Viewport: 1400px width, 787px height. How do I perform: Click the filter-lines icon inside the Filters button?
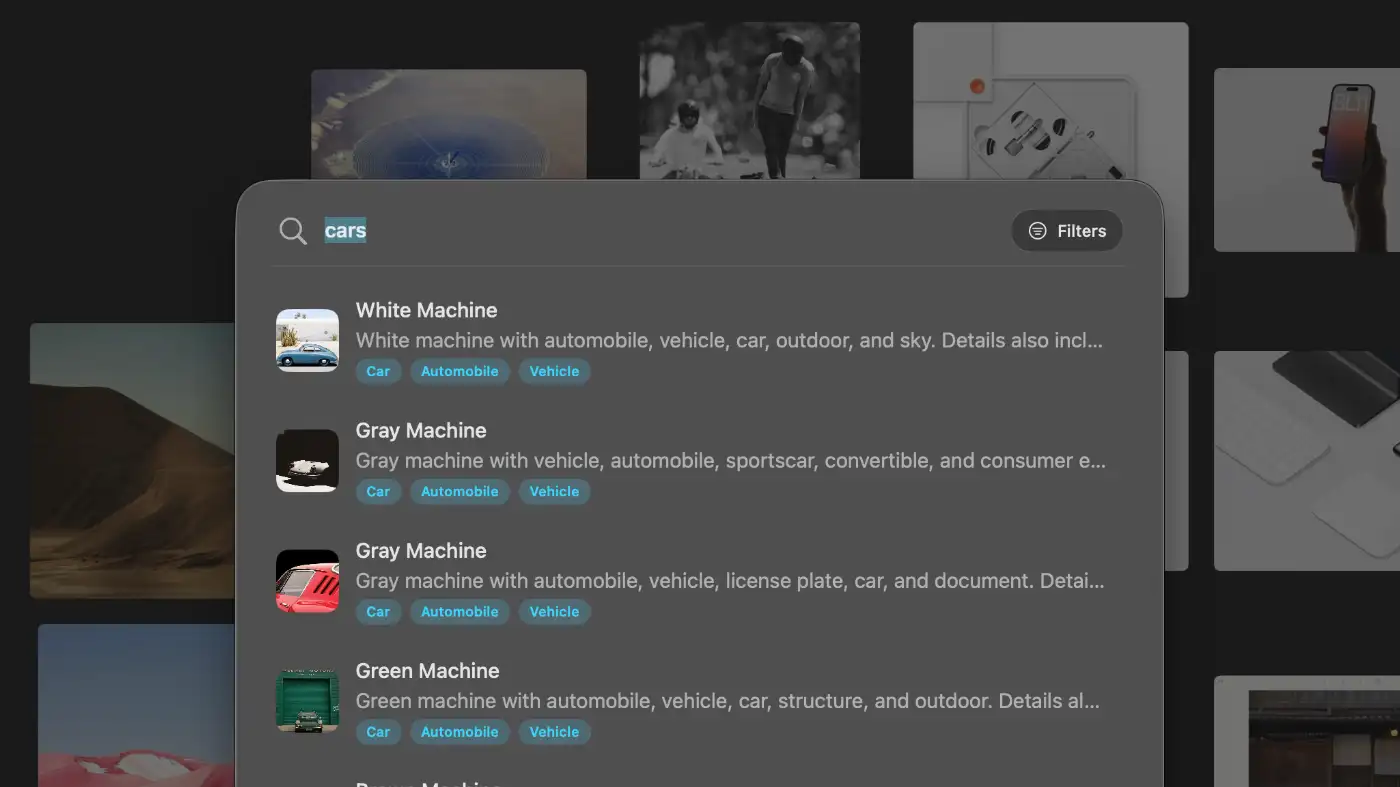pos(1038,230)
